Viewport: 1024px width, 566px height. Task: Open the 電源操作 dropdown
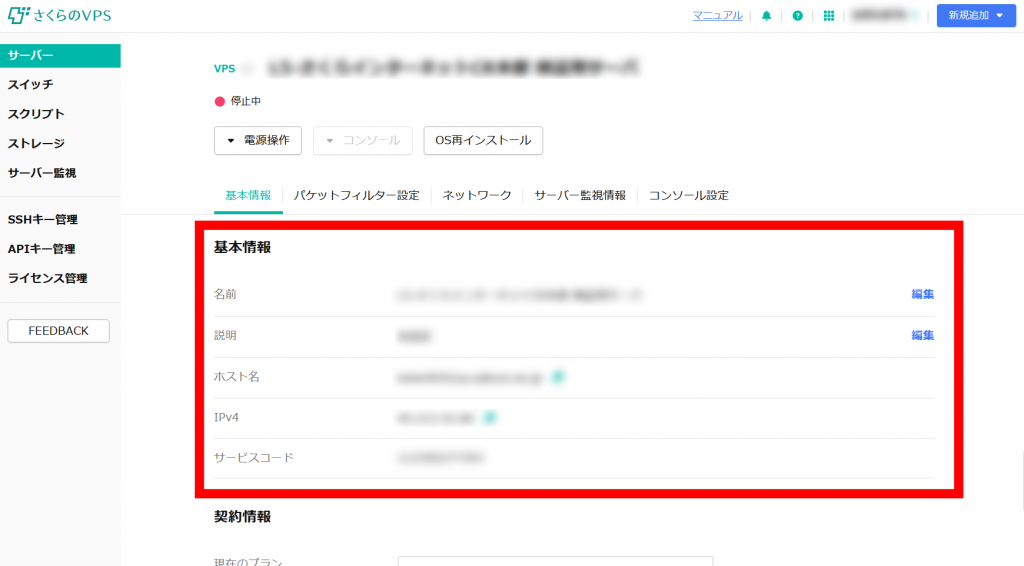(258, 141)
